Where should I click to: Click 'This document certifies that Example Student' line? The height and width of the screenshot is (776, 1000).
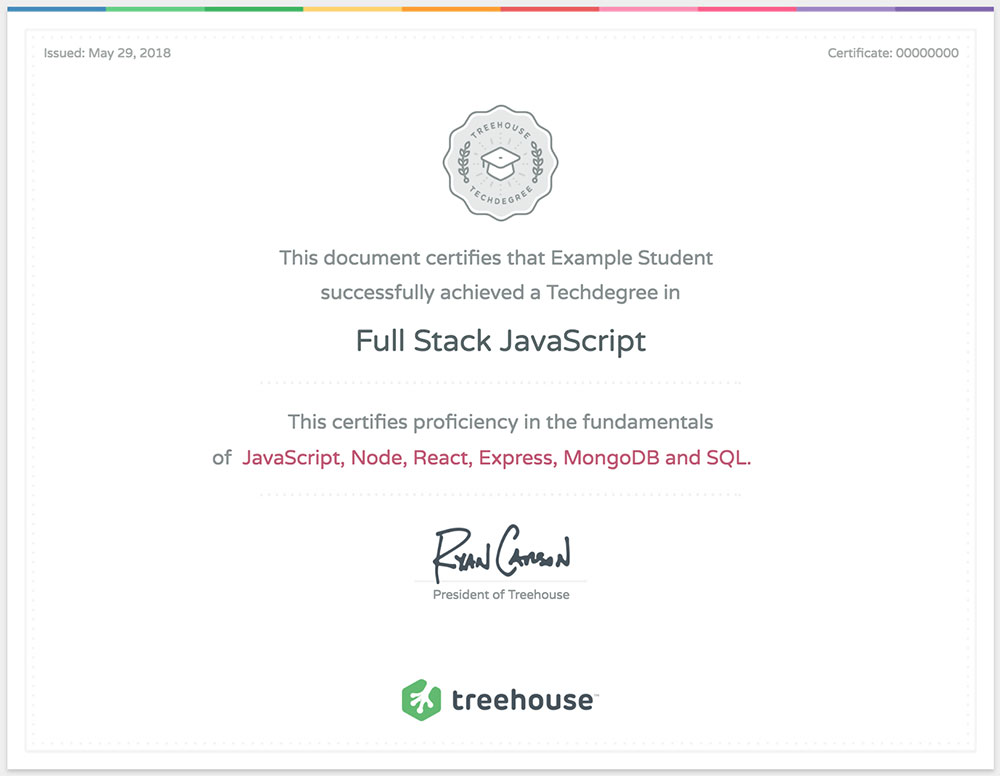[x=496, y=258]
